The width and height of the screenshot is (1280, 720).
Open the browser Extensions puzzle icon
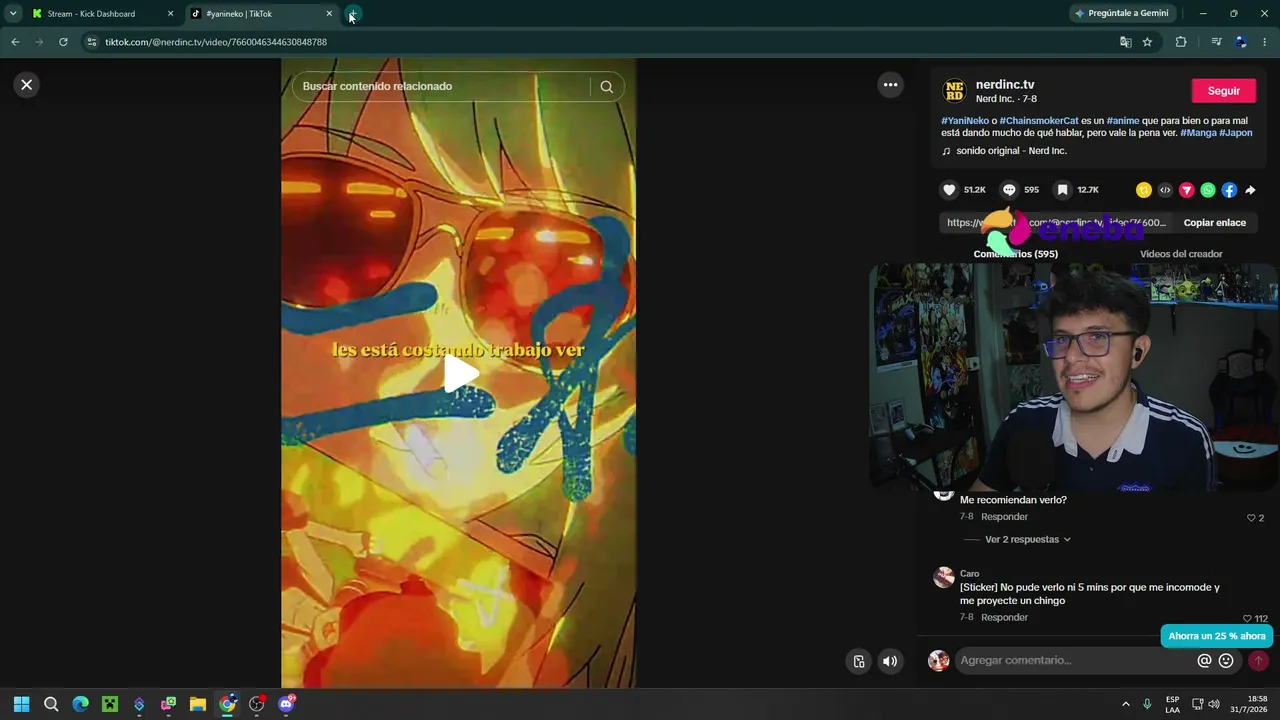1181,42
